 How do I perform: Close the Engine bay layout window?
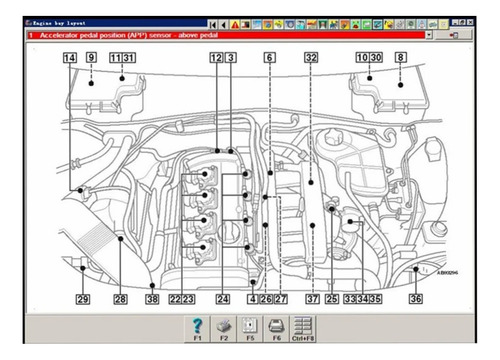470,23
